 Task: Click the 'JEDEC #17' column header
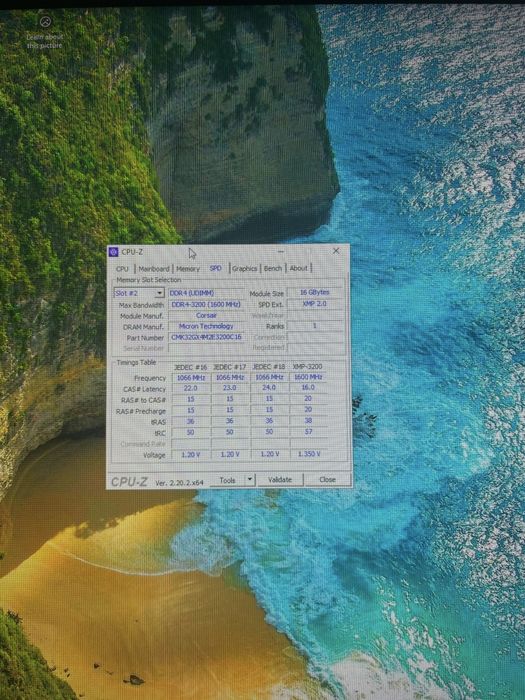click(229, 367)
